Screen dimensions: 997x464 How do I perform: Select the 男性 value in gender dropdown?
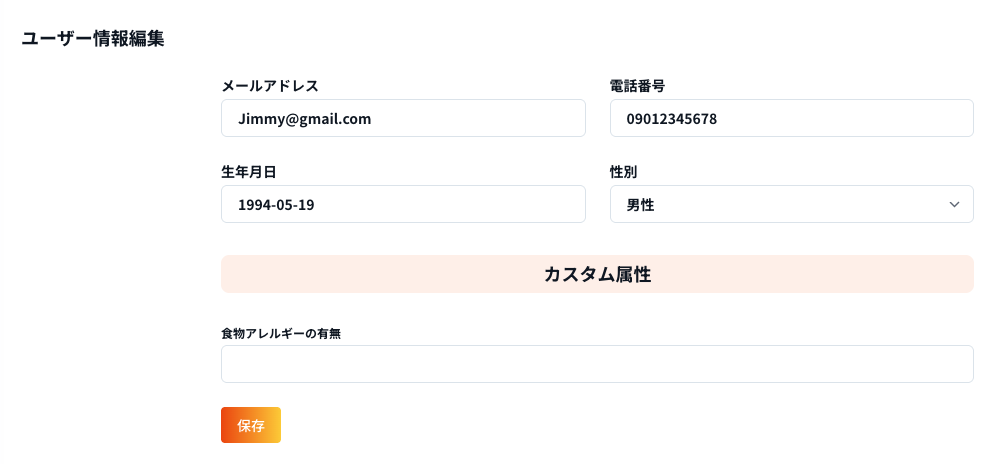[641, 204]
